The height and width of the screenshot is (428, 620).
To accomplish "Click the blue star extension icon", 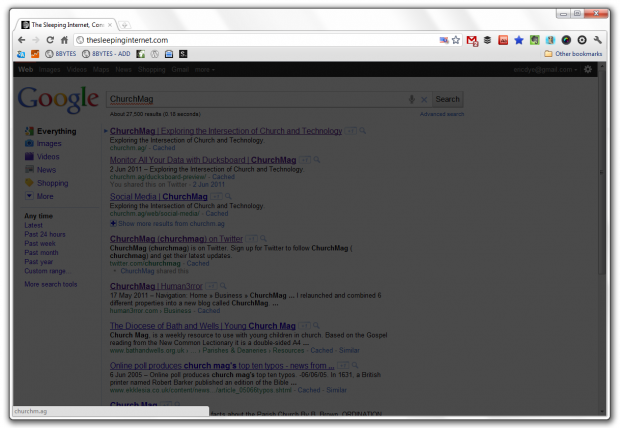I will (x=519, y=40).
